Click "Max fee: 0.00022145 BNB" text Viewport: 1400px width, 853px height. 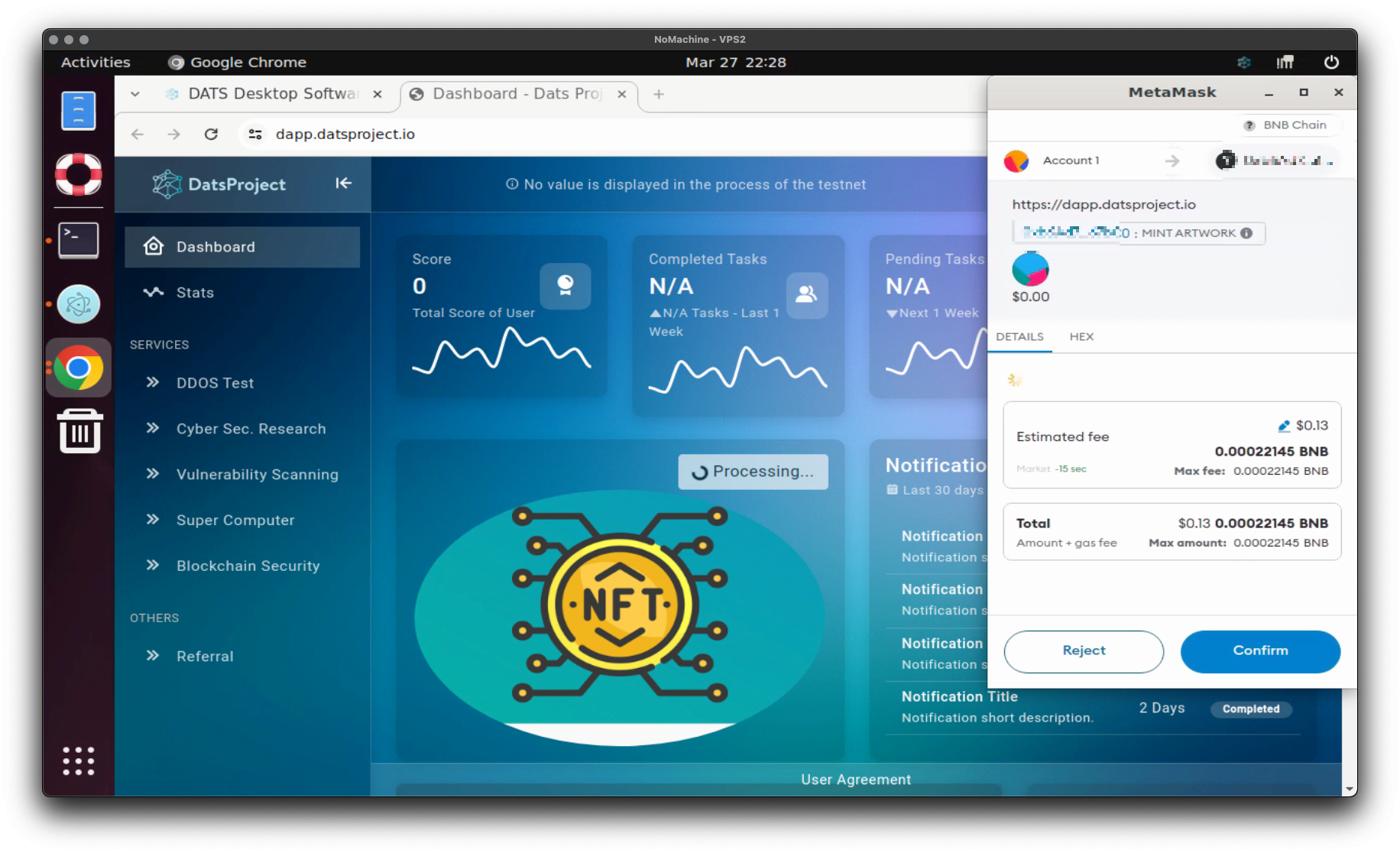tap(1251, 472)
